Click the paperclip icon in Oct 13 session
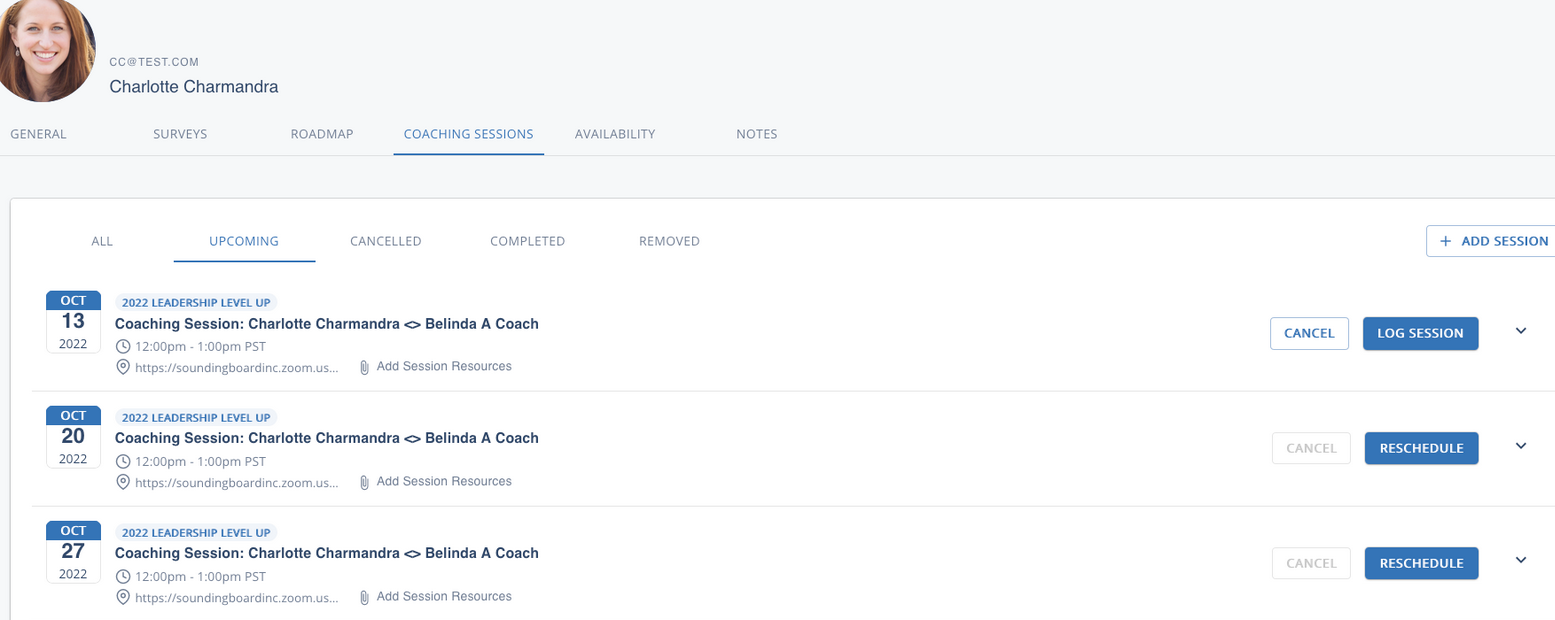 coord(365,367)
